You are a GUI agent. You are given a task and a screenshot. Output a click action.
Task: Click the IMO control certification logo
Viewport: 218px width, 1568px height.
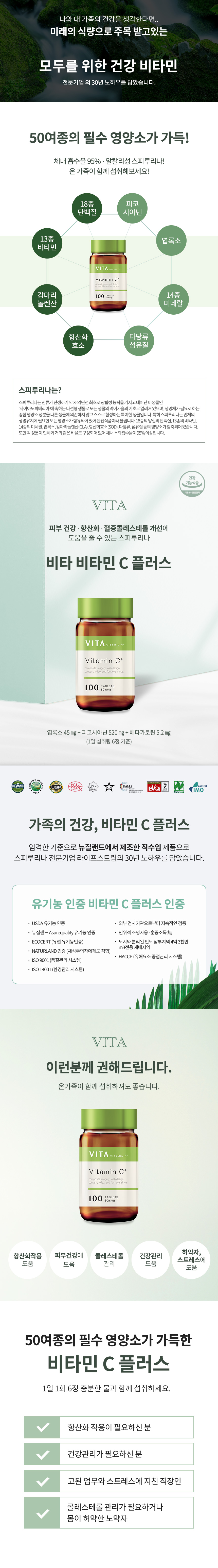pyautogui.click(x=198, y=787)
